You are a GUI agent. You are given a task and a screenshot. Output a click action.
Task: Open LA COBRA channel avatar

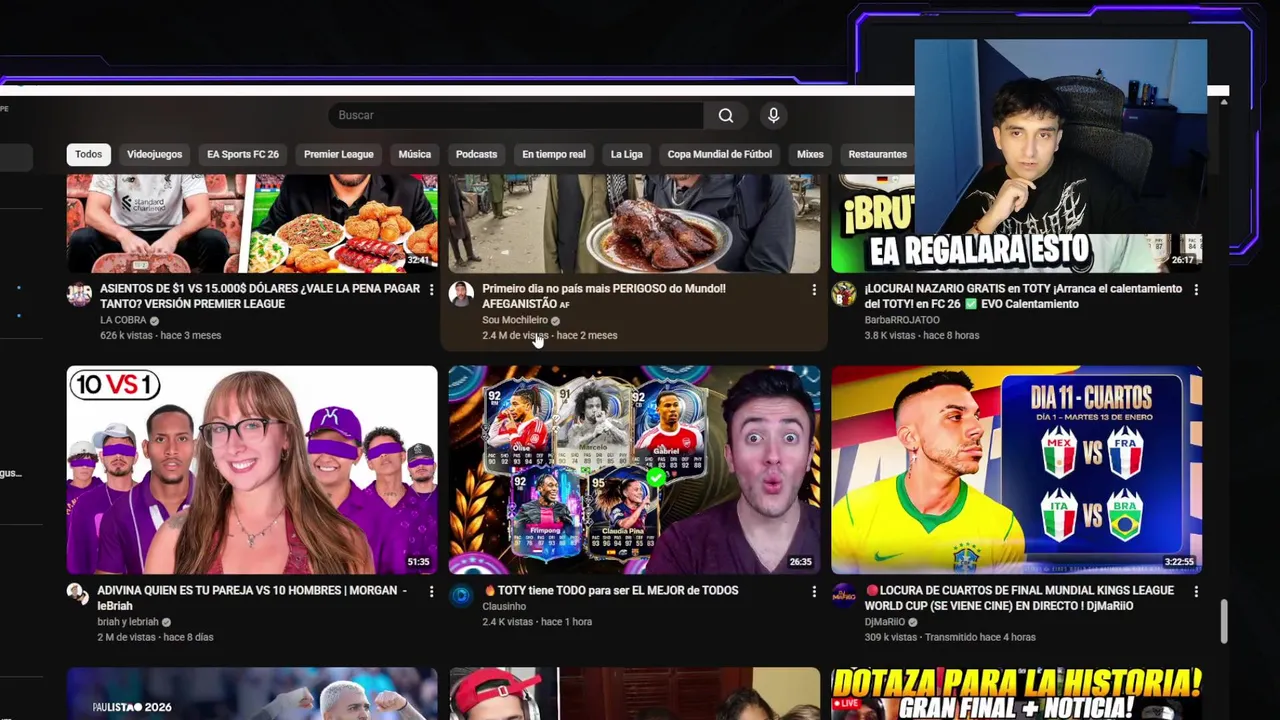[x=79, y=293]
